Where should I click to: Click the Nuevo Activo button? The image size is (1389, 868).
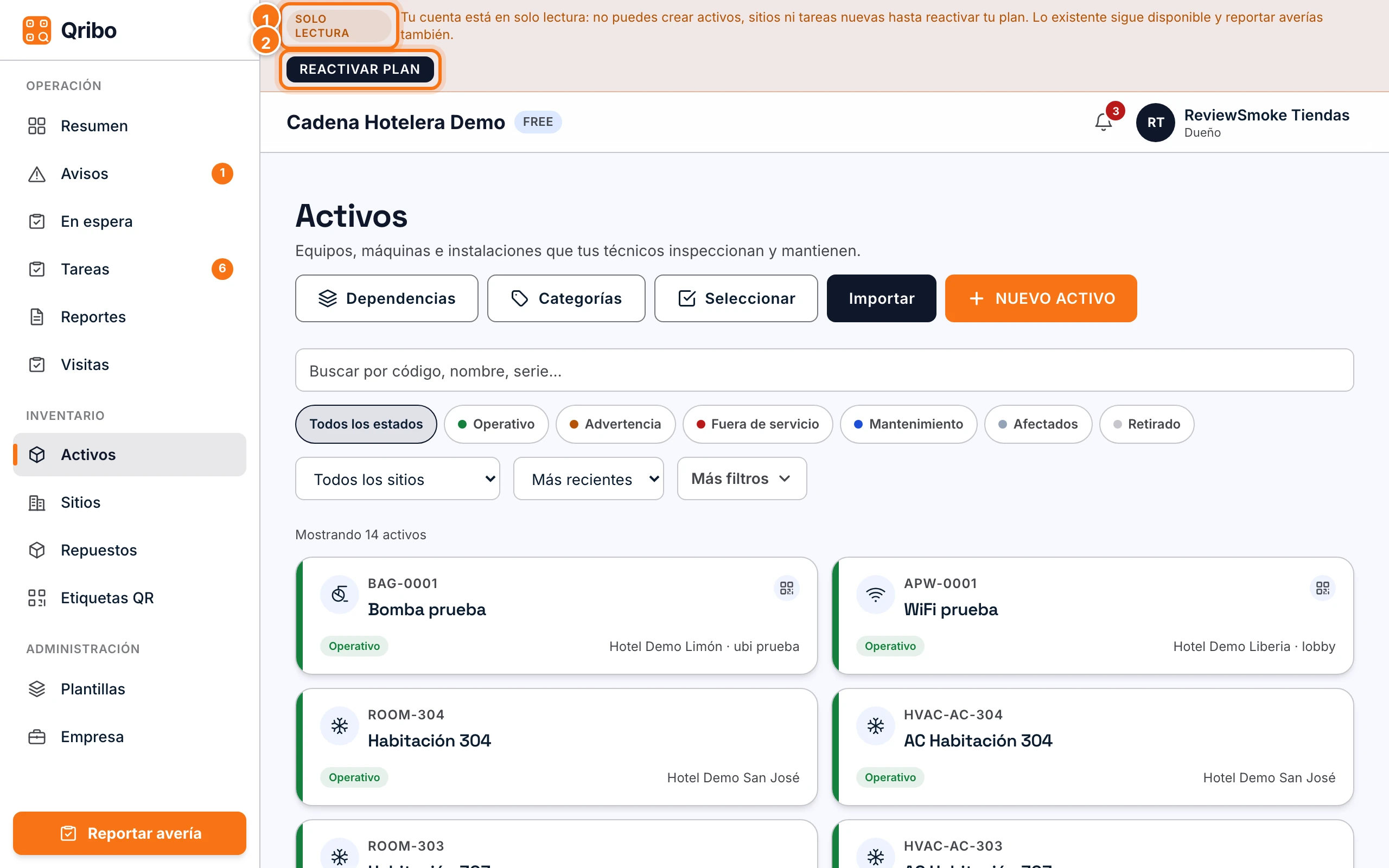[1041, 298]
